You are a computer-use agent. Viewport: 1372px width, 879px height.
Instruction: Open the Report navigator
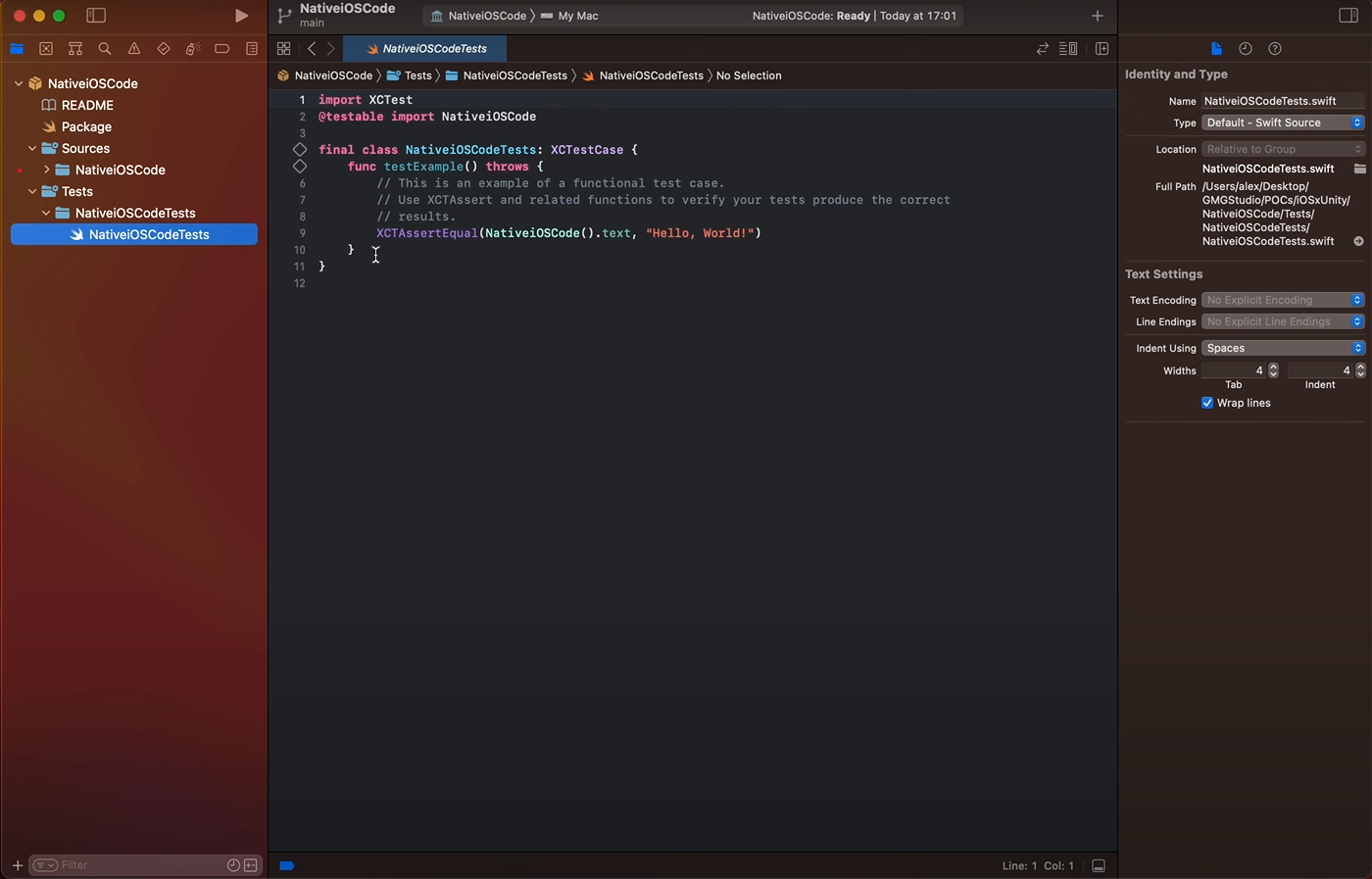tap(252, 49)
